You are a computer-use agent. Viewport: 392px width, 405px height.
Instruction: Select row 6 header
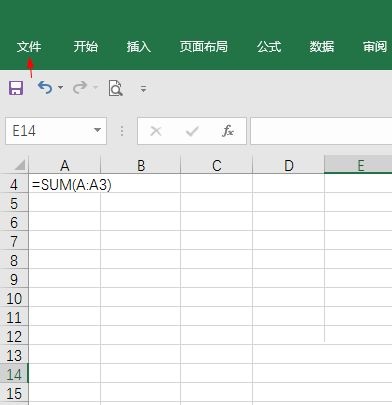(x=14, y=222)
